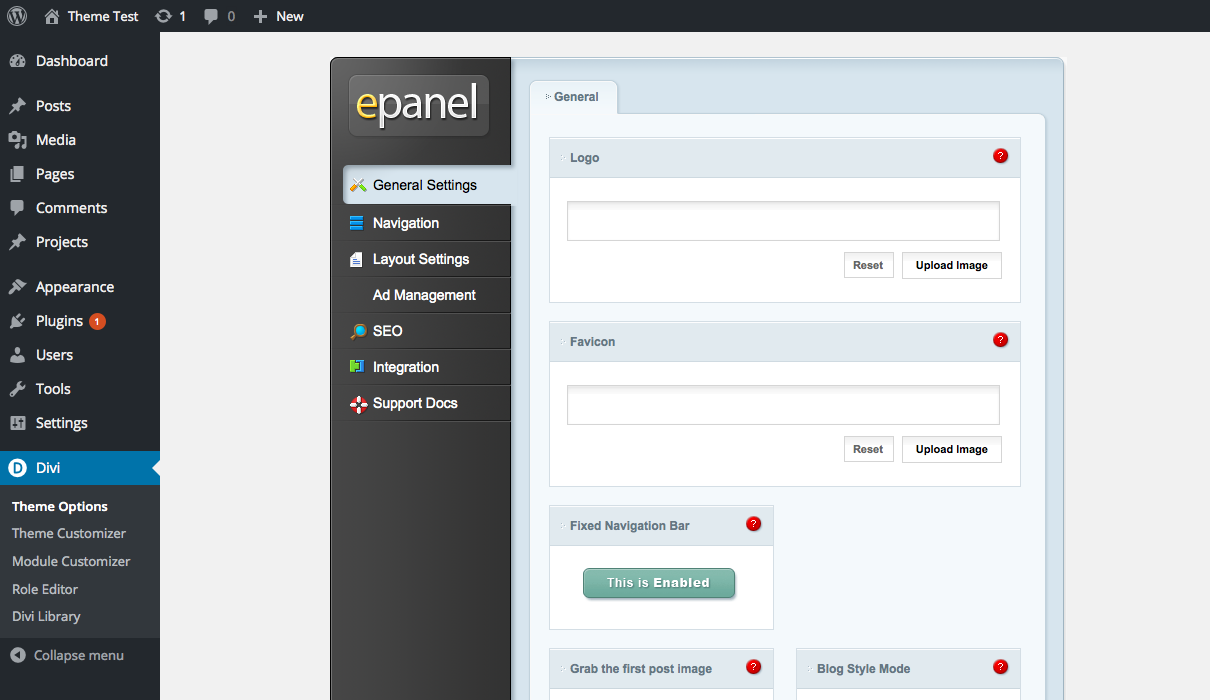
Task: Click the Collapse menu label
Action: (x=79, y=656)
